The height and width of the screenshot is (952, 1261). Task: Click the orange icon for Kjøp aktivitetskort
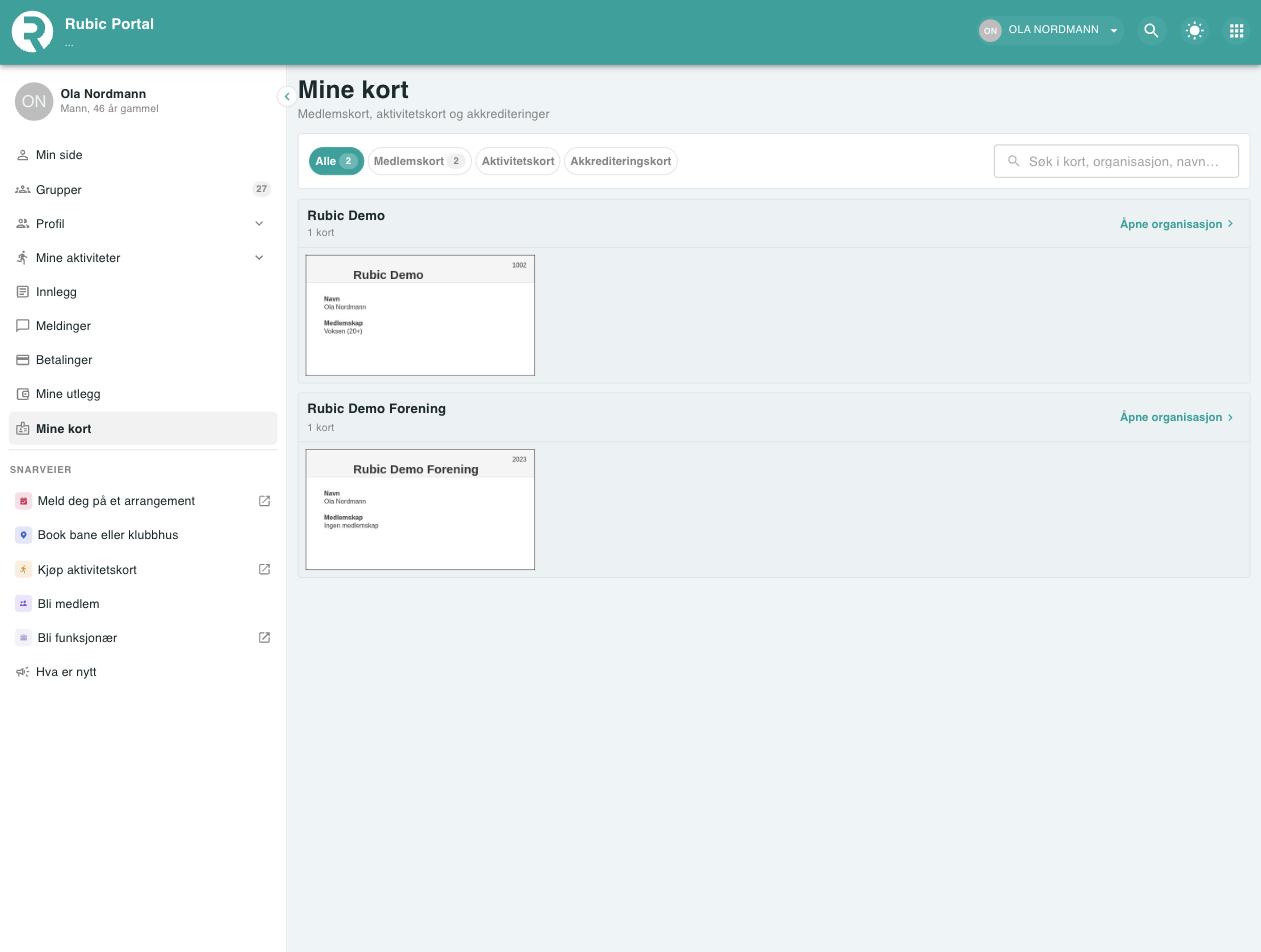[x=24, y=570]
